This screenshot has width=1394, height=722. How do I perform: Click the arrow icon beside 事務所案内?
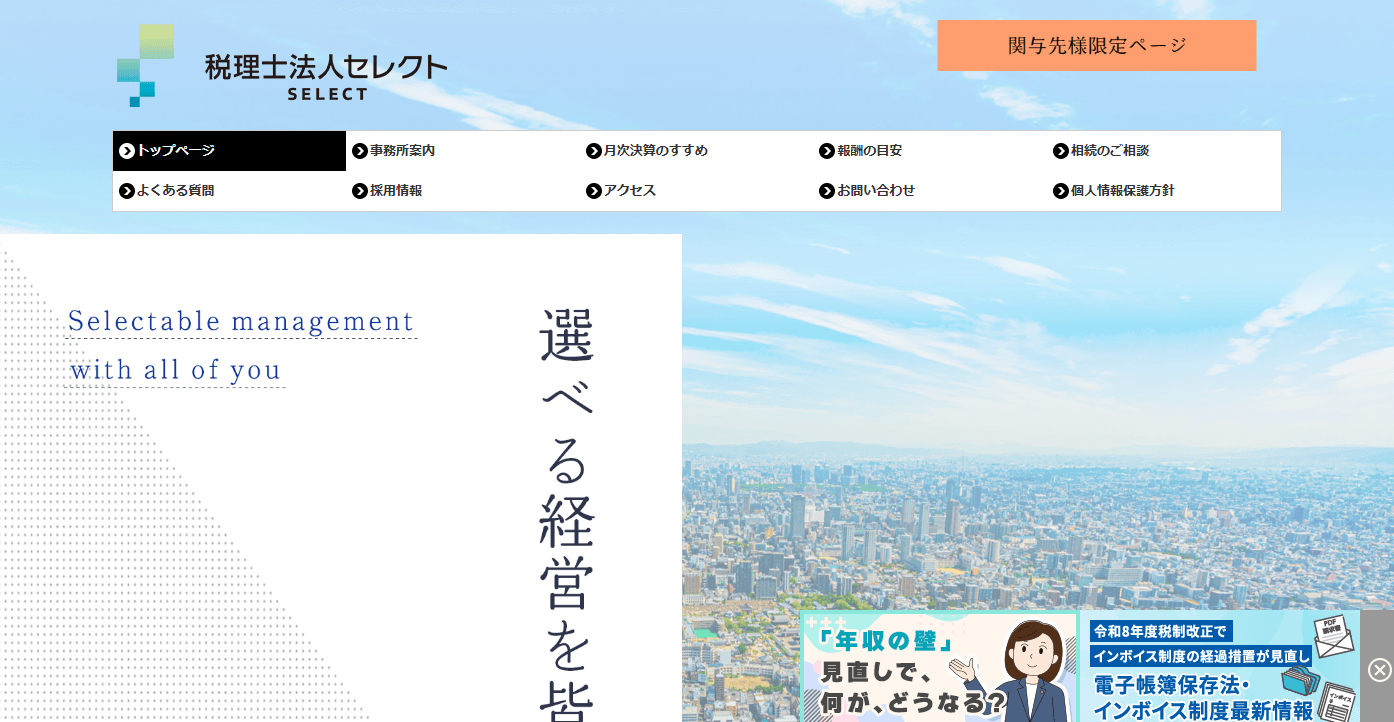(360, 151)
